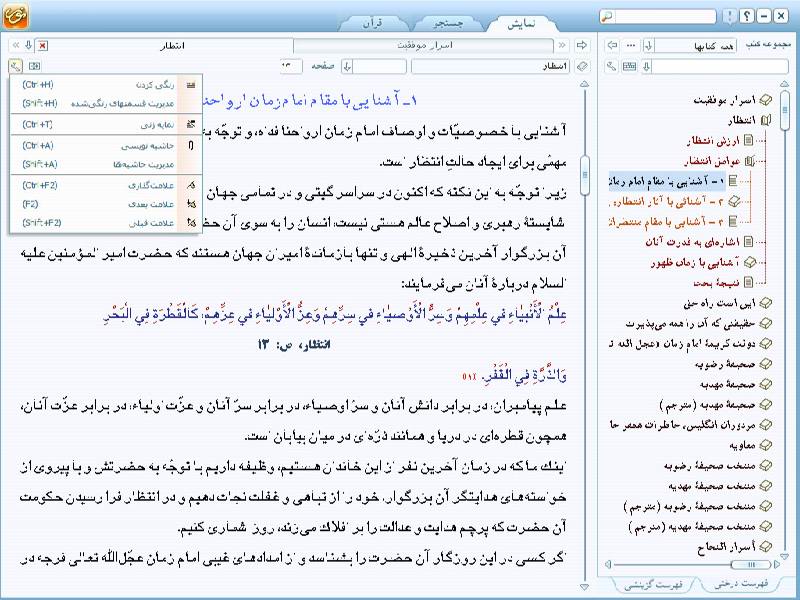This screenshot has height=600, width=800.
Task: Click the tree horizontal scrollbar thumb
Action: (752, 564)
